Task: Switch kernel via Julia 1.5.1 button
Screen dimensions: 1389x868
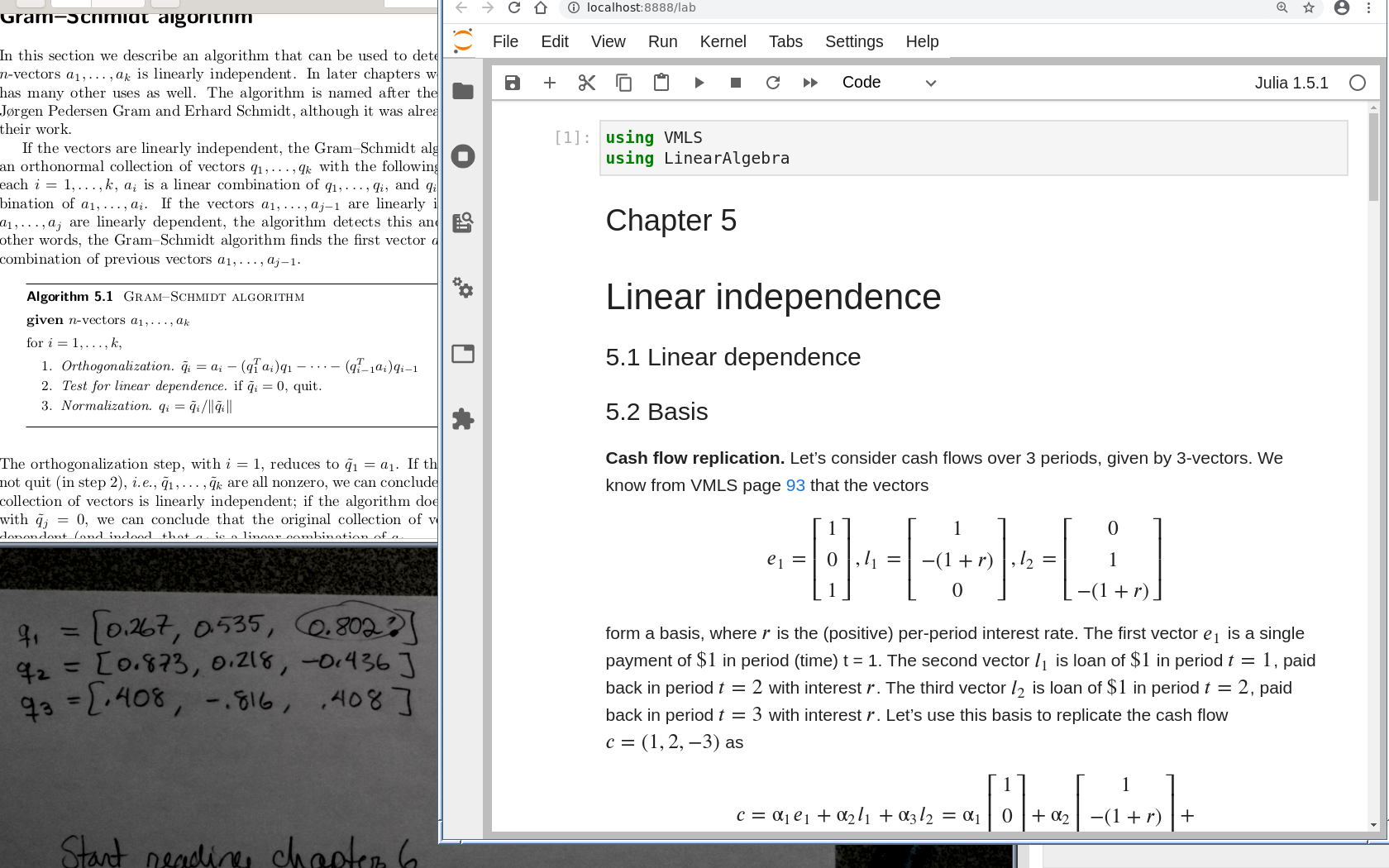Action: [1291, 83]
